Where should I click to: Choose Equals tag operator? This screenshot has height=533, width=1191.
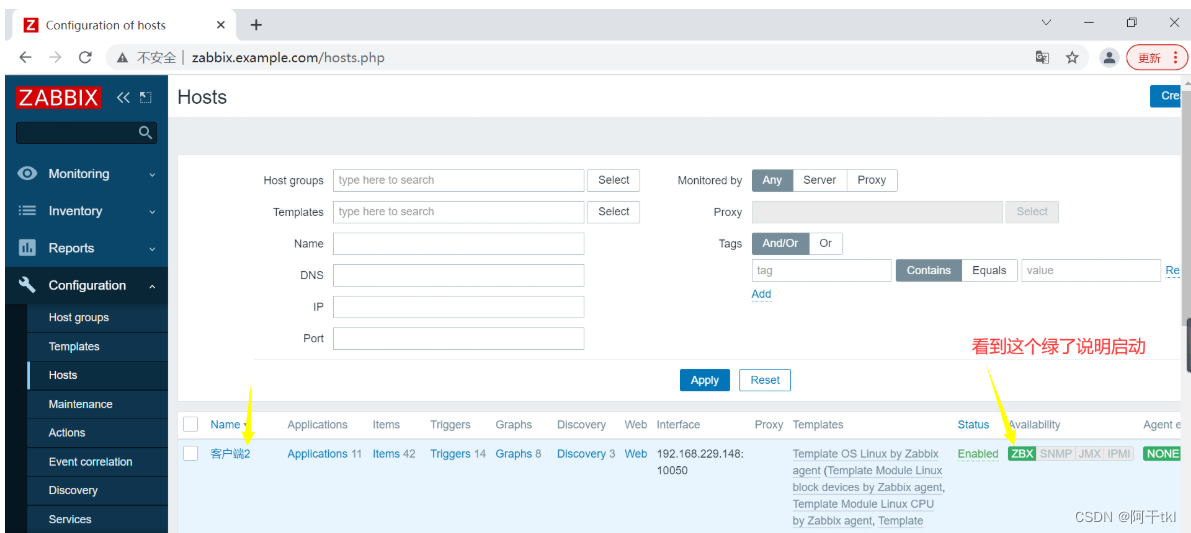989,270
